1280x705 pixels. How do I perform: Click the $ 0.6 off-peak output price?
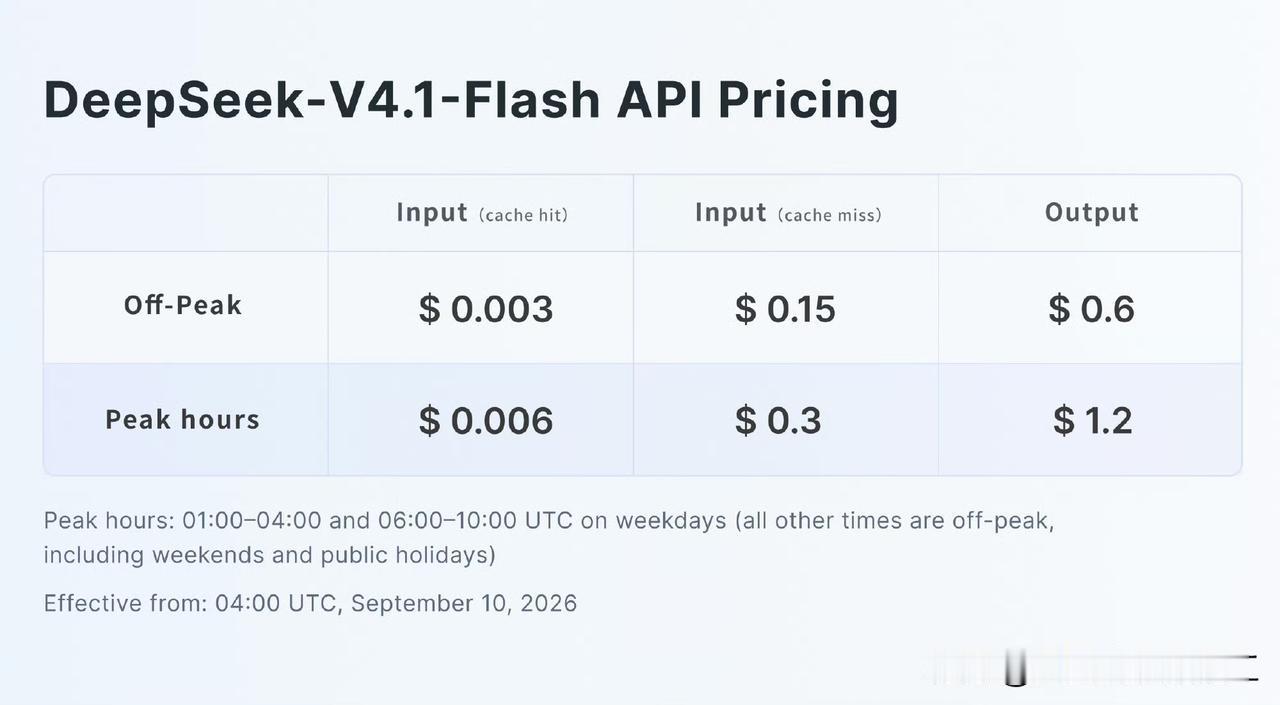1091,309
